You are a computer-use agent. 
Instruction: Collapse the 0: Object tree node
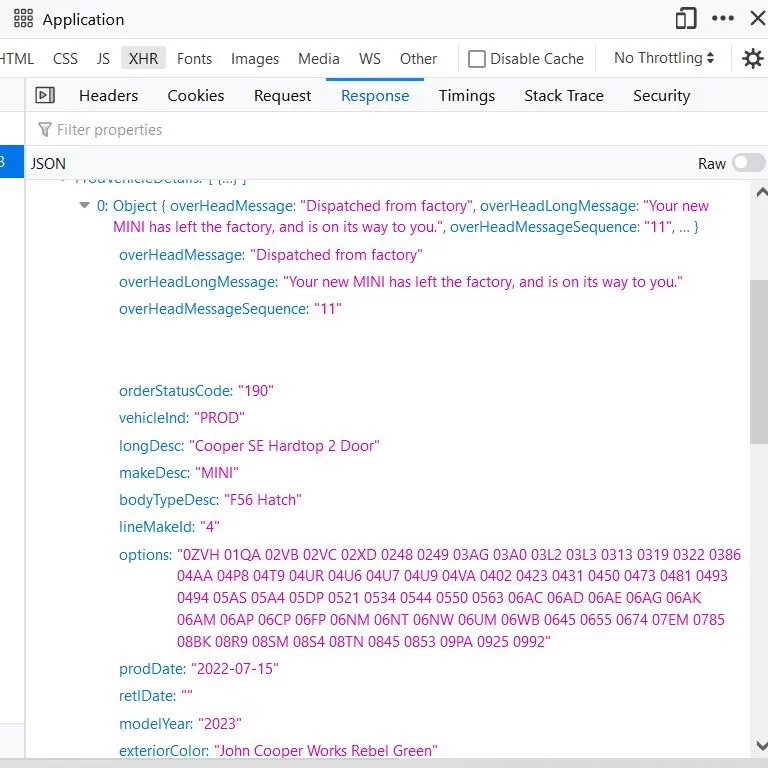click(84, 206)
